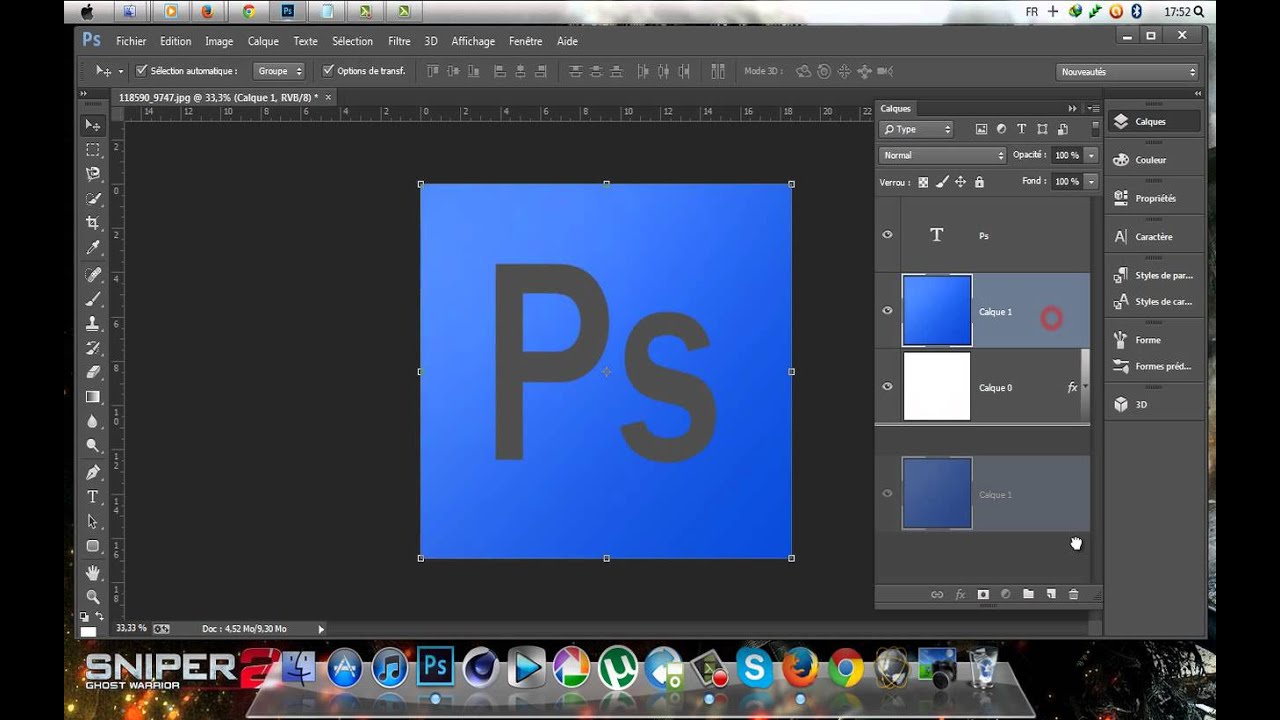Filter layers by adjustment circle icon
This screenshot has width=1280, height=720.
pyautogui.click(x=1001, y=129)
